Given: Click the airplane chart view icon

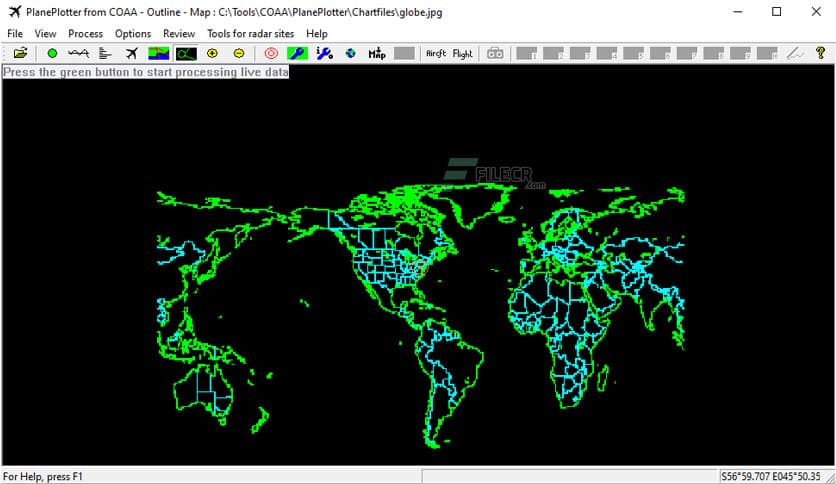Looking at the screenshot, I should point(132,54).
